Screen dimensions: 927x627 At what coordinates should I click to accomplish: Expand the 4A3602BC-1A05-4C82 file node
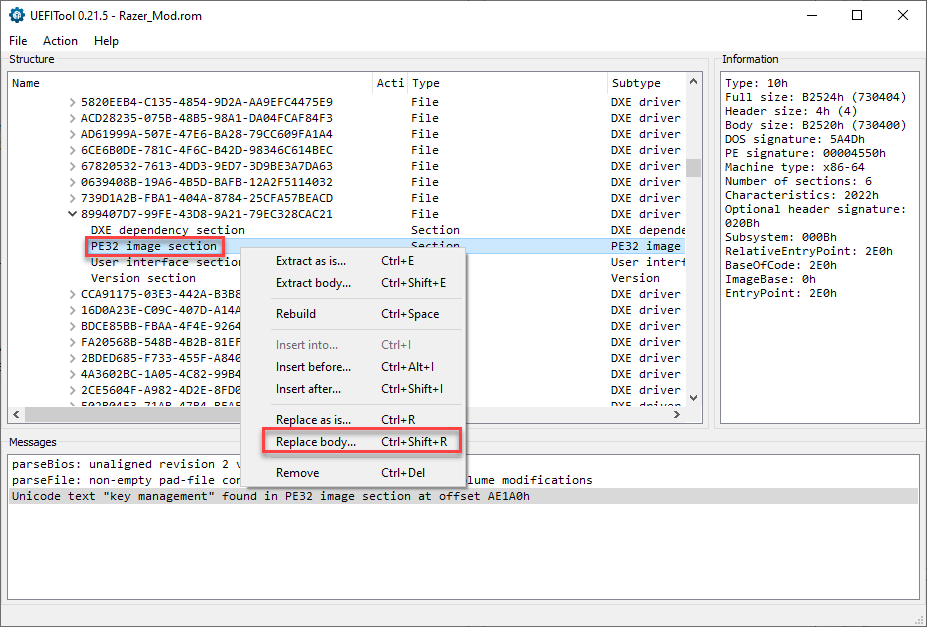point(72,374)
